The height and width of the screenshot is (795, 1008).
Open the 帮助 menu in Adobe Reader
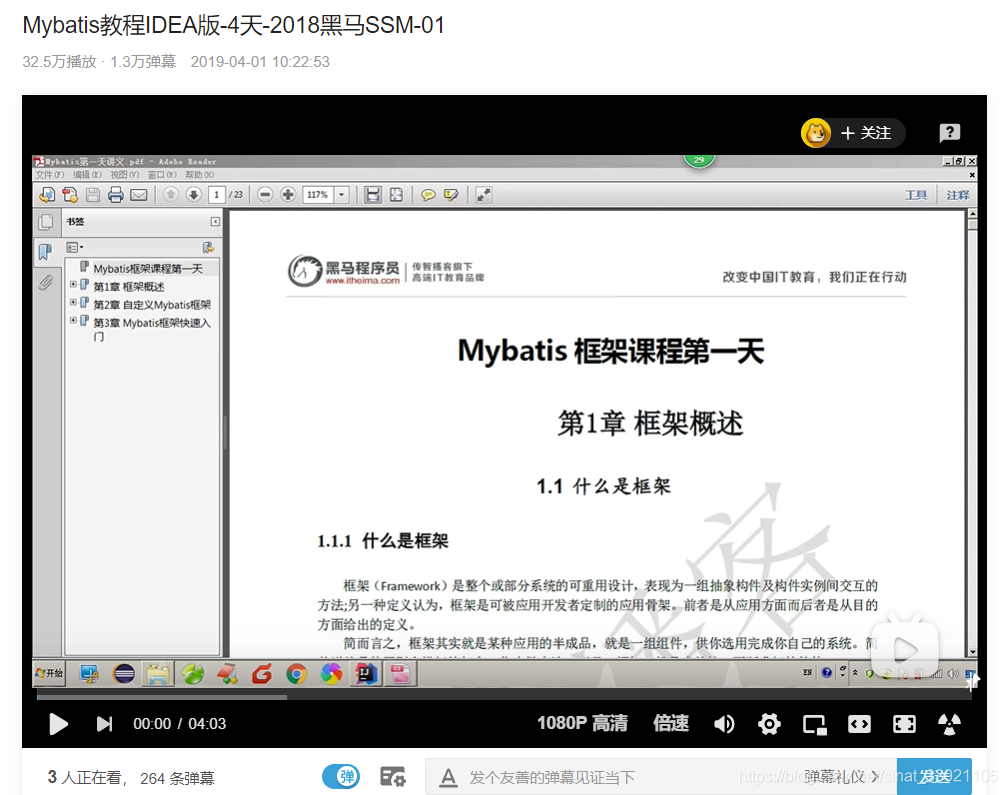point(200,175)
